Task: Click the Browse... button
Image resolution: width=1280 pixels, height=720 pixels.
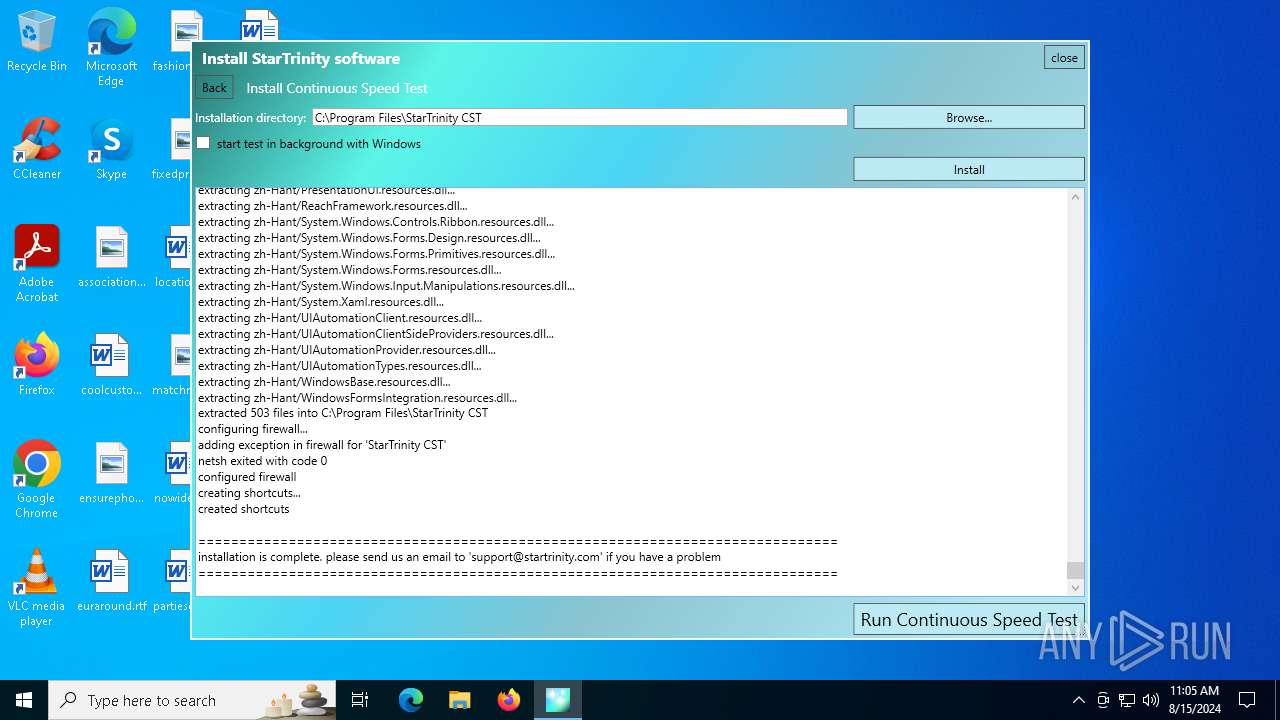Action: (969, 117)
